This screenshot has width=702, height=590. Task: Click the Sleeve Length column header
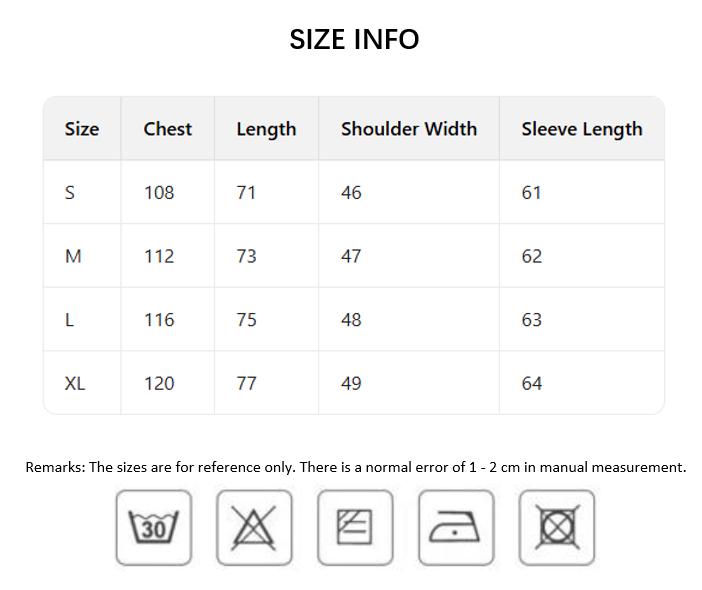pos(582,130)
